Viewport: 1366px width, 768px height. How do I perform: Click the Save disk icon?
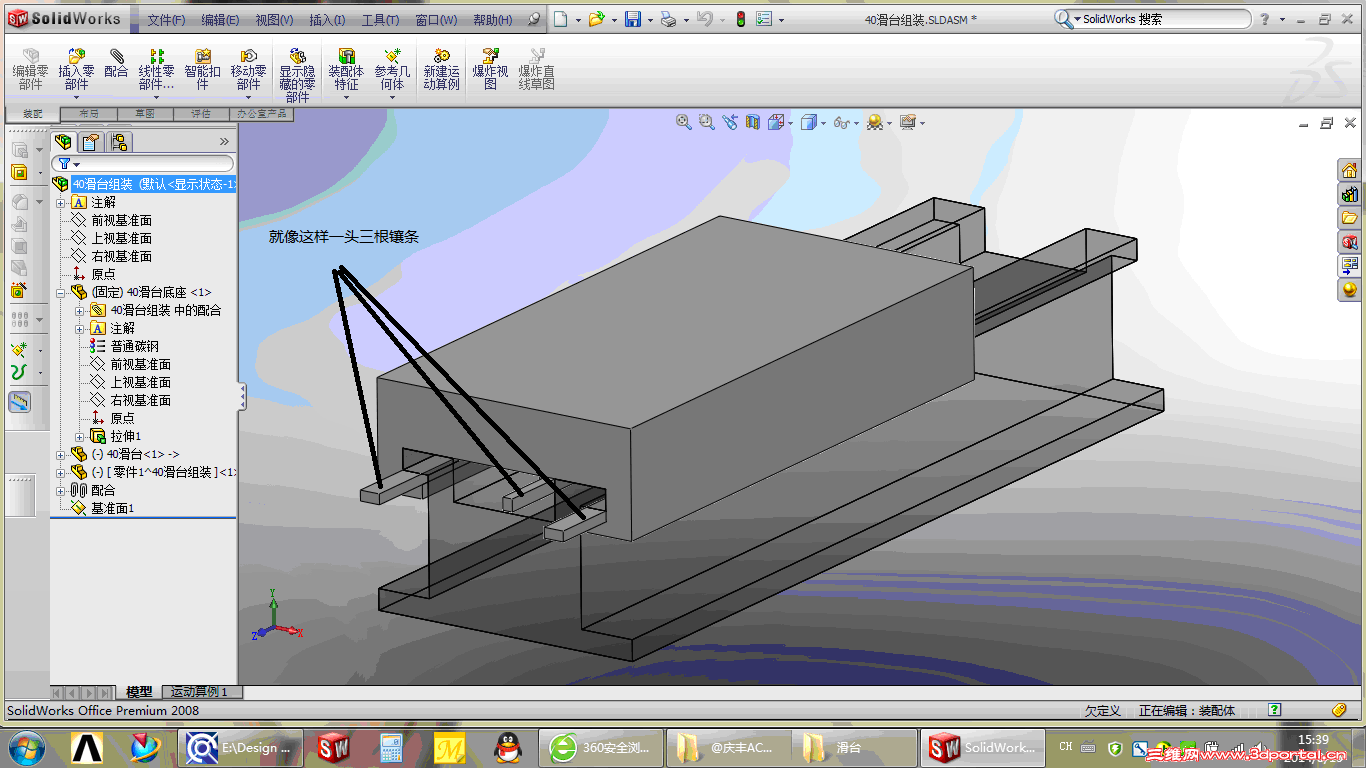[x=633, y=19]
